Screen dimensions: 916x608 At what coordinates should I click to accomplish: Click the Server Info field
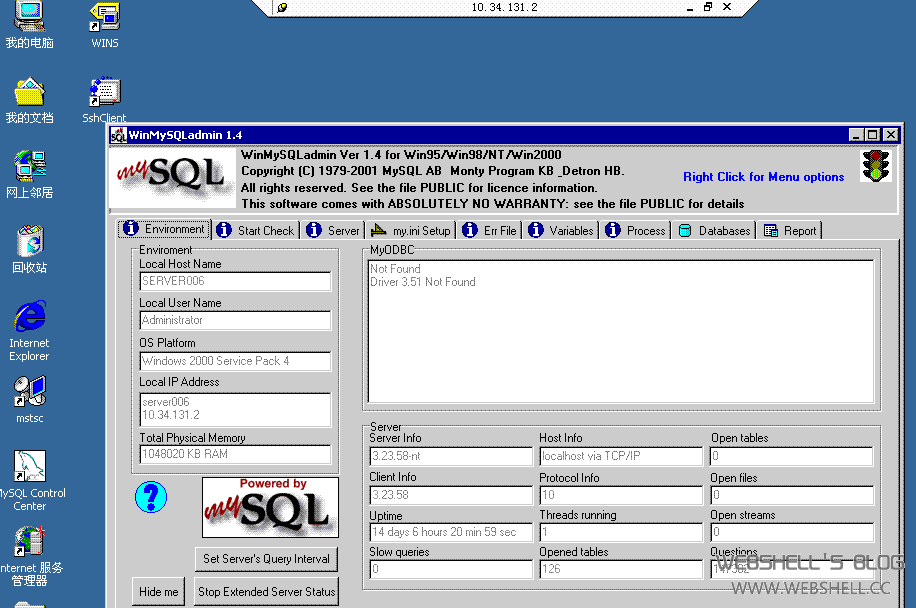click(x=451, y=456)
